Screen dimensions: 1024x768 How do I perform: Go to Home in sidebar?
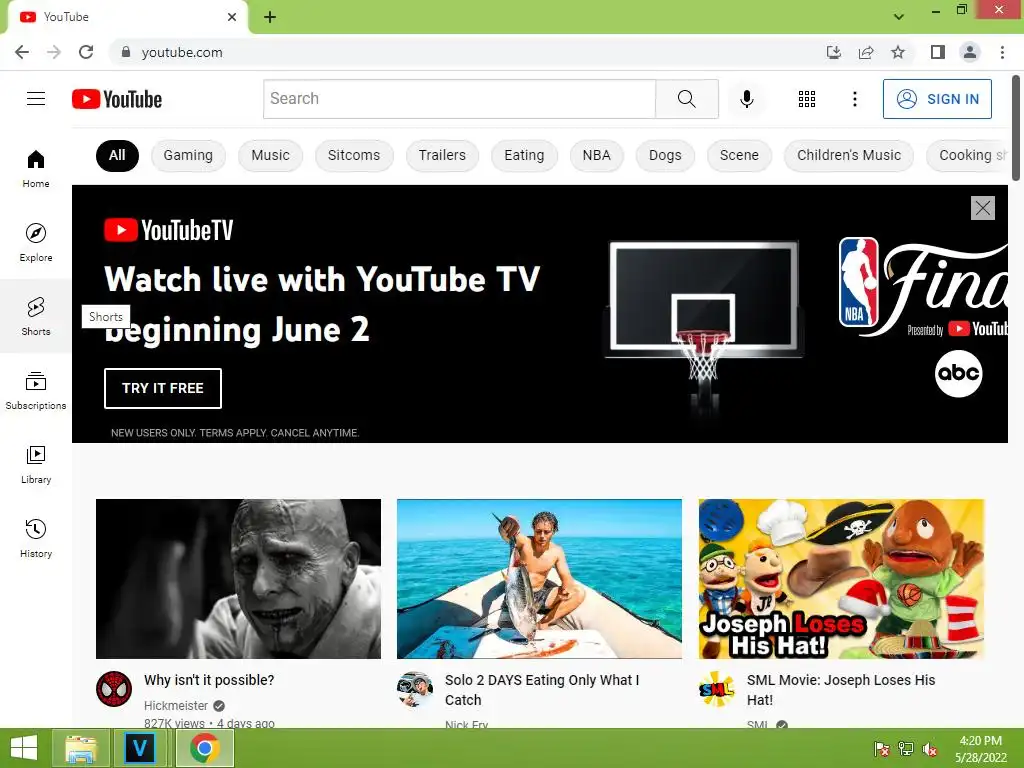click(36, 168)
